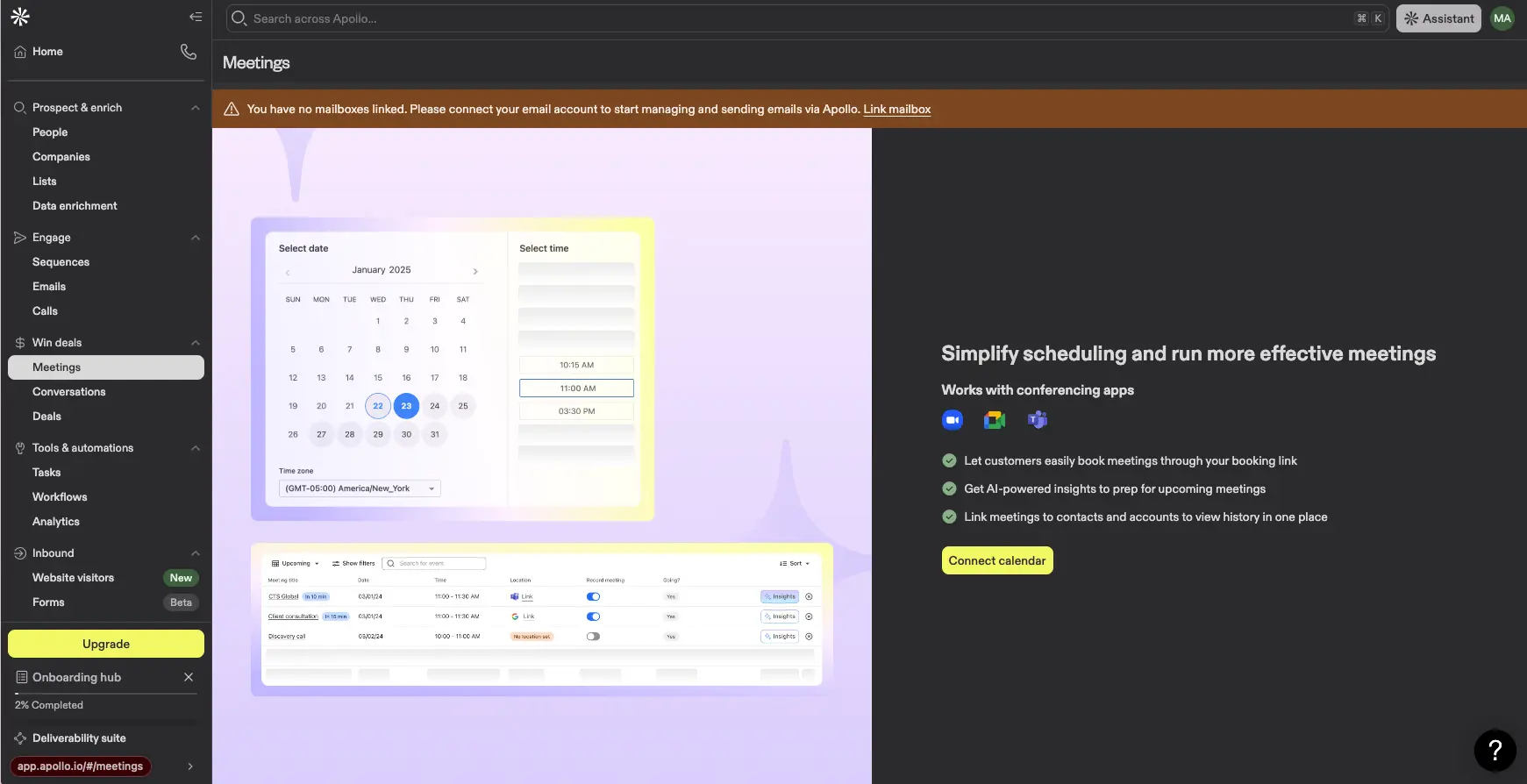Click the onboarding 2% progress bar
This screenshot has width=1527, height=784.
coord(106,694)
